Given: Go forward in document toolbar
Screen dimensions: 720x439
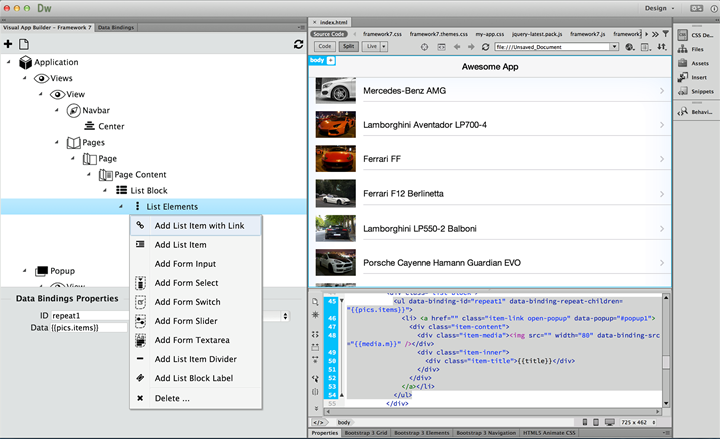Looking at the screenshot, I should pyautogui.click(x=471, y=47).
